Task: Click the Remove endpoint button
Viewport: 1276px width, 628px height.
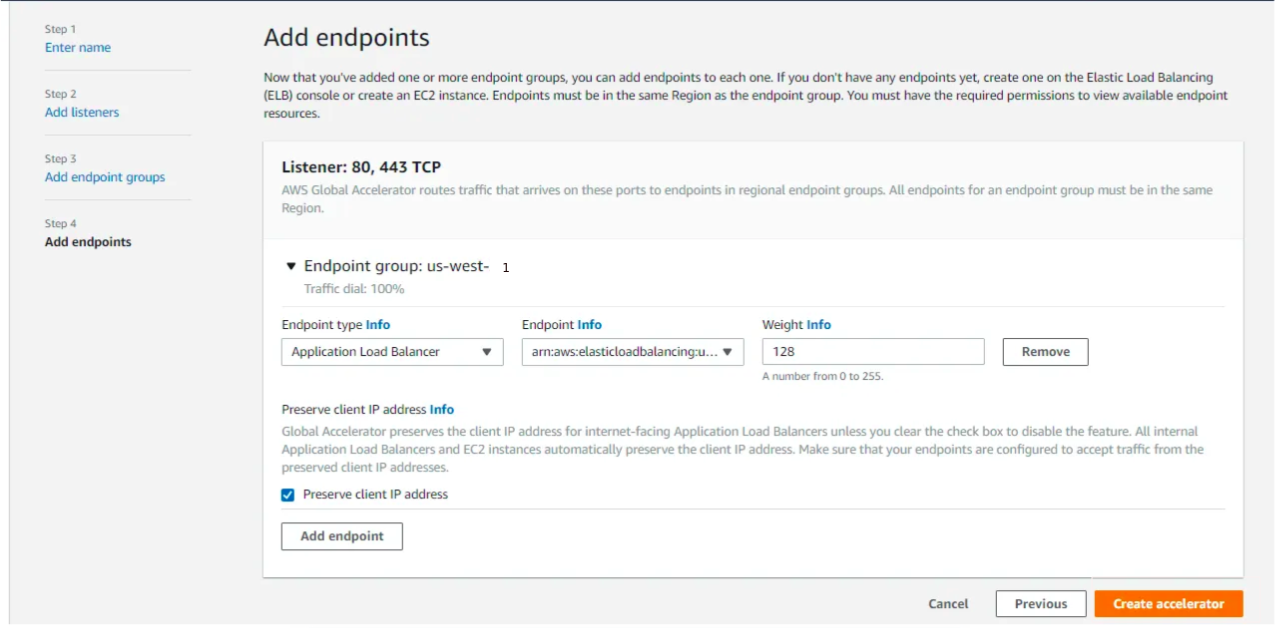Action: coord(1045,352)
